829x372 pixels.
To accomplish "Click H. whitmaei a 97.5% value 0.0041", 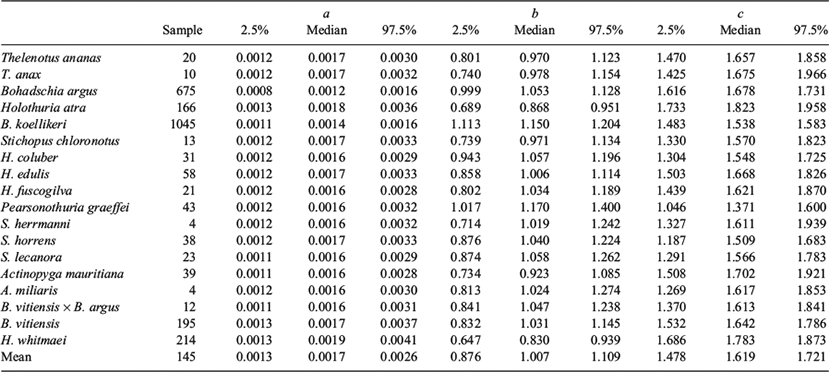I will [x=398, y=341].
